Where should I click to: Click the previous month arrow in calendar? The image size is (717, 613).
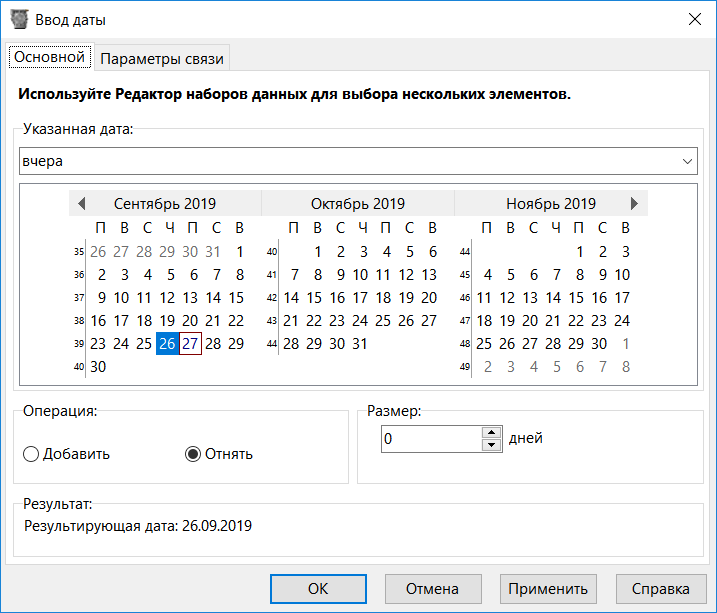(x=82, y=203)
